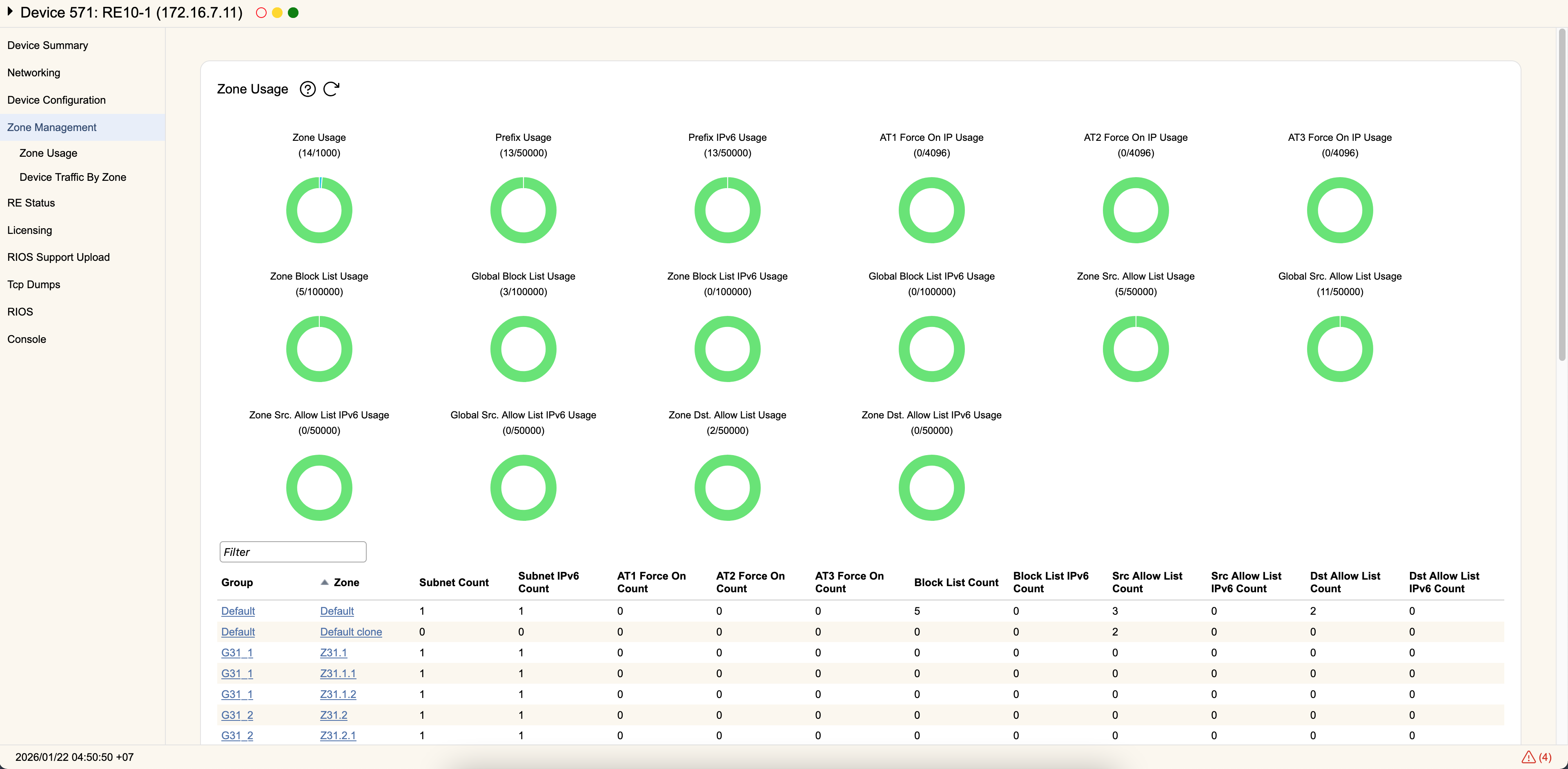Click Prefix Usage donut chart
Screen dimensions: 1568x769
pos(523,210)
